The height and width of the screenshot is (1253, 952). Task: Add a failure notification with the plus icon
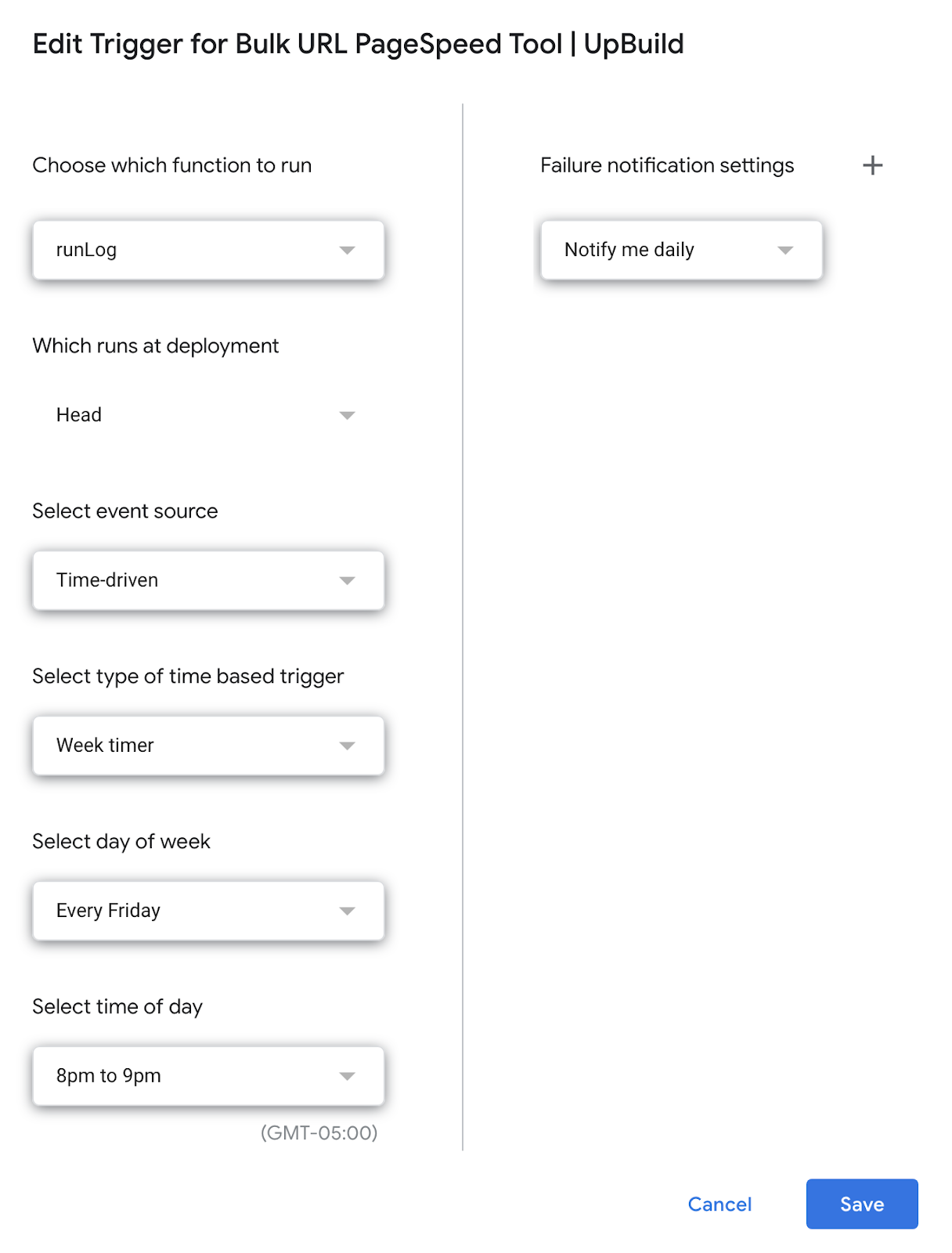tap(872, 165)
